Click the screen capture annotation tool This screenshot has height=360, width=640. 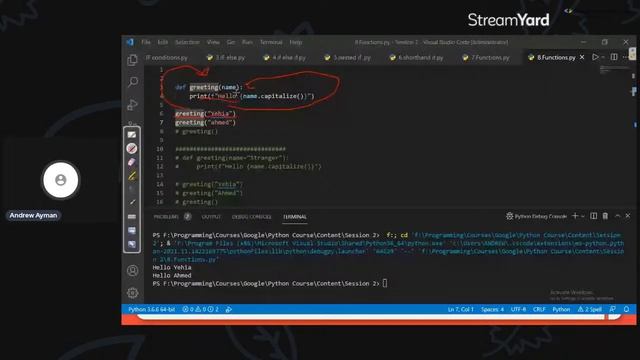132,231
